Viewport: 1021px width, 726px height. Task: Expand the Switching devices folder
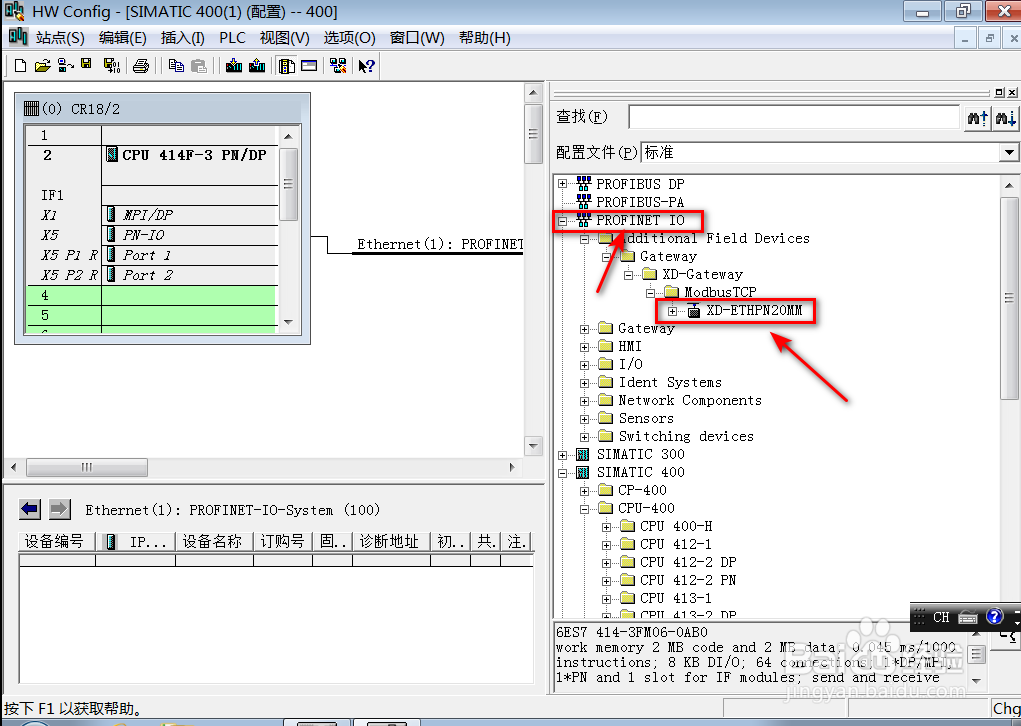coord(584,437)
